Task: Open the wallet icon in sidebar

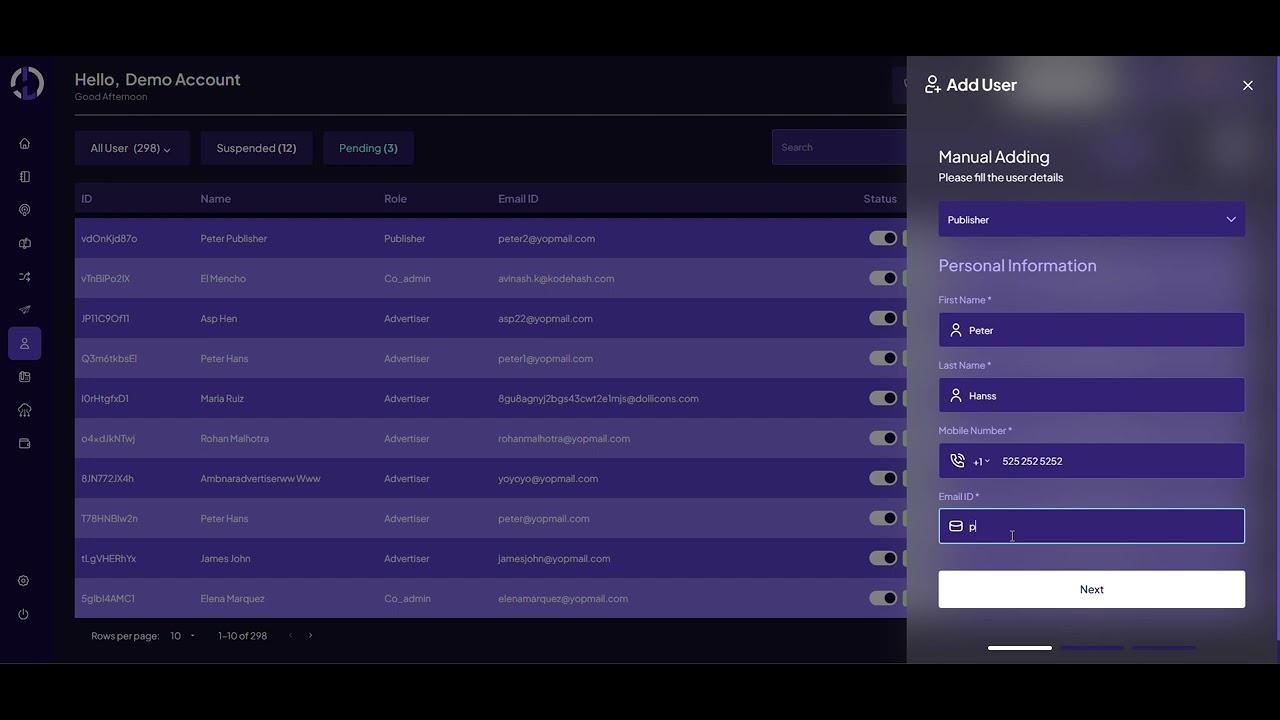Action: pos(25,444)
